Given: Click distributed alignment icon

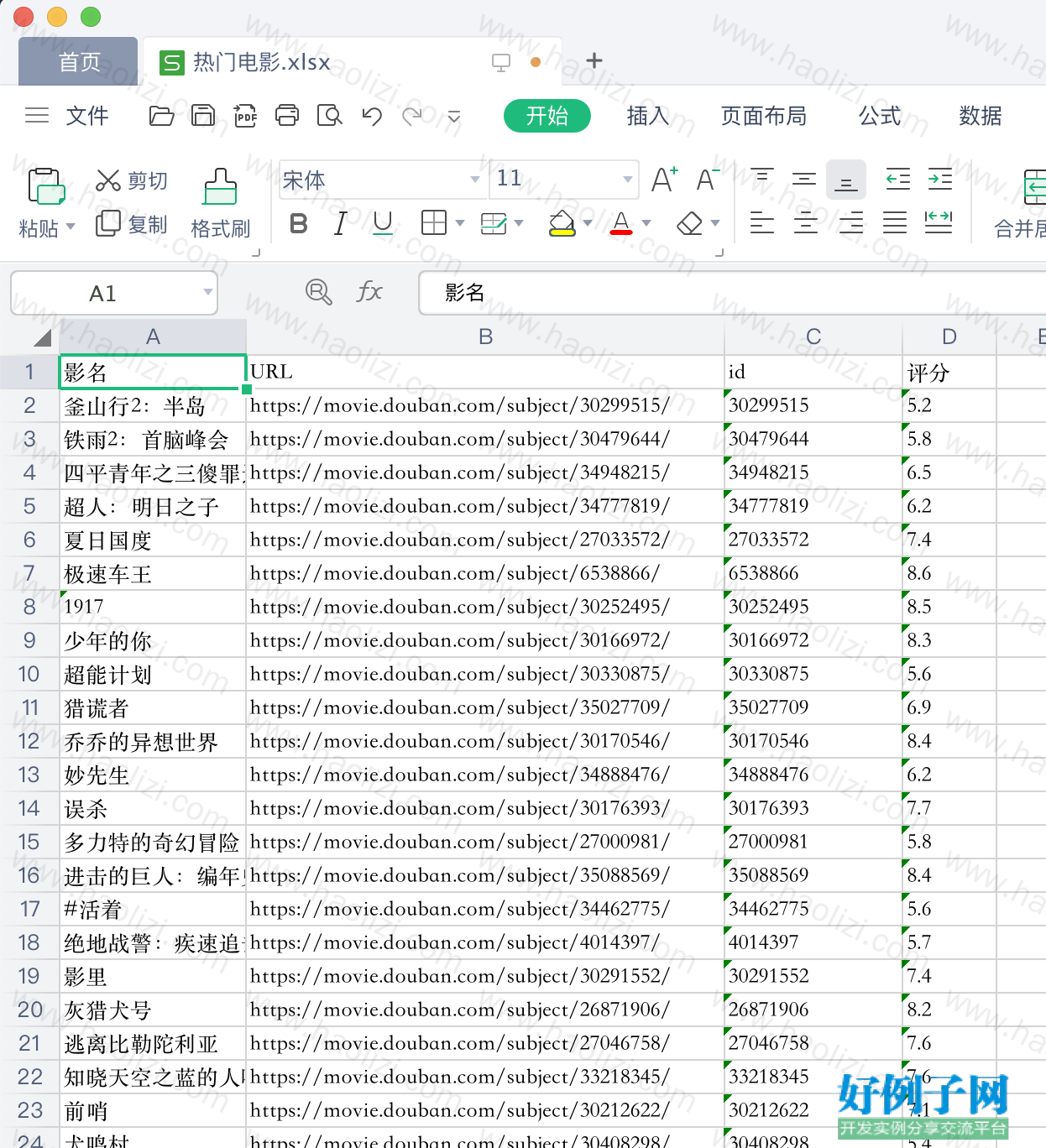Looking at the screenshot, I should pyautogui.click(x=939, y=222).
